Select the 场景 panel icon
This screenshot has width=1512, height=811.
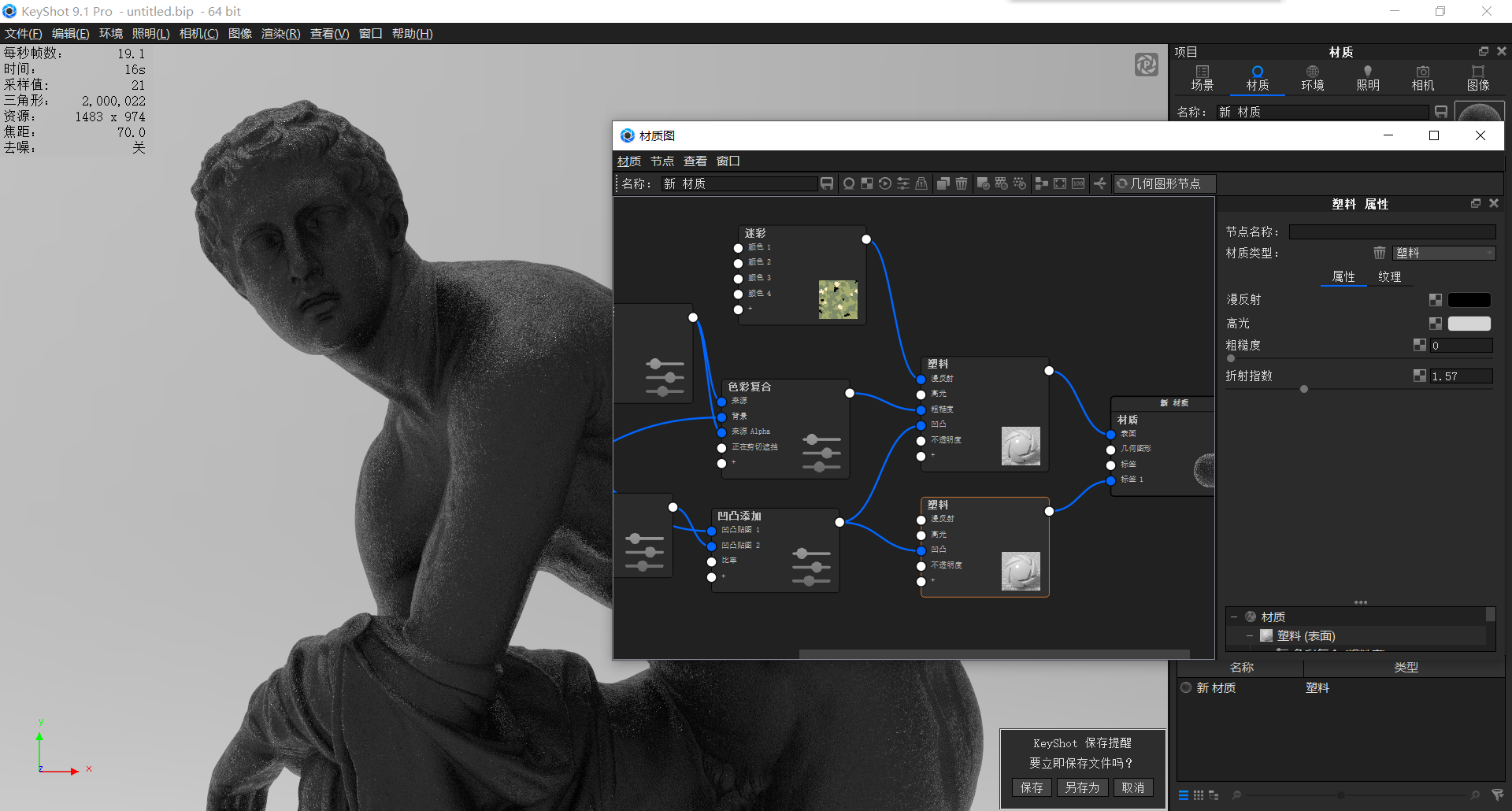(x=1203, y=78)
